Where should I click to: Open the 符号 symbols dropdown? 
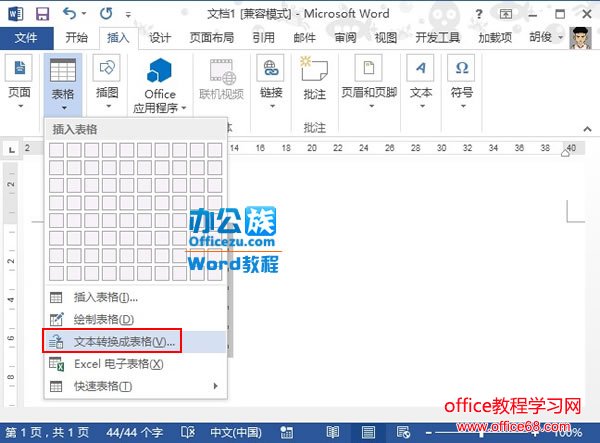coord(462,82)
